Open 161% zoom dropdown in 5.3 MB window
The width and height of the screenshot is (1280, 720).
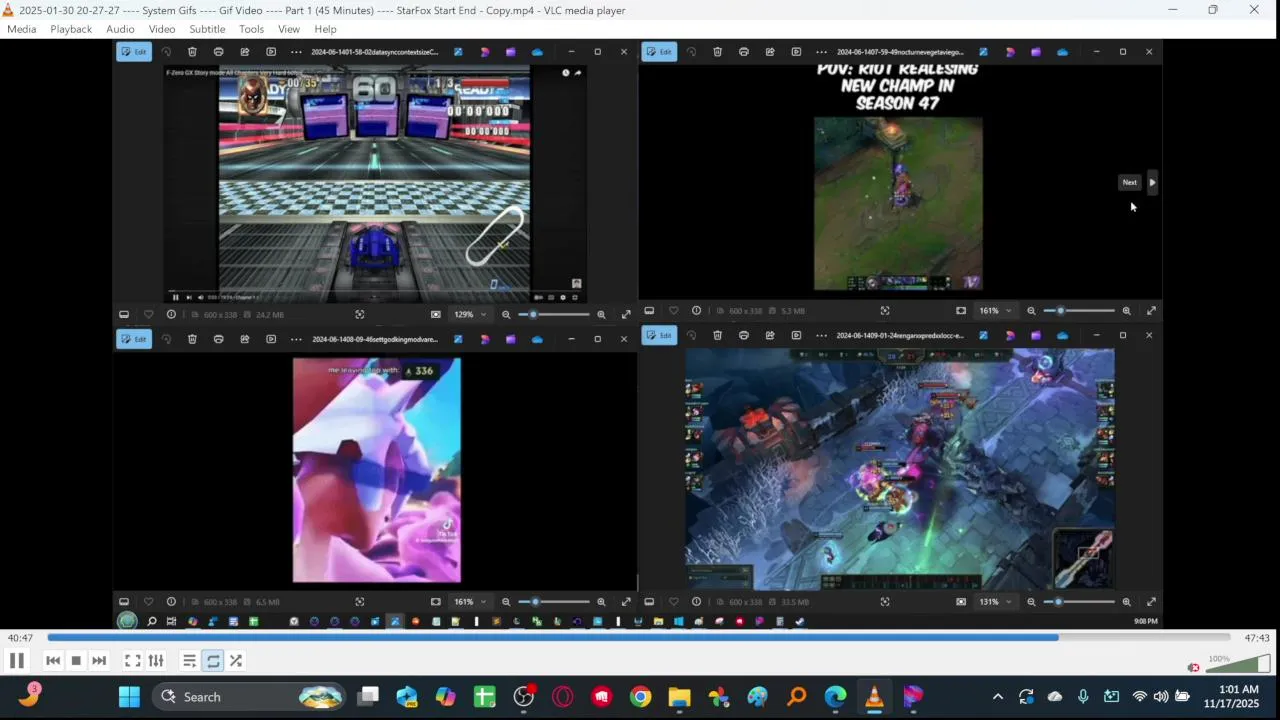click(995, 311)
